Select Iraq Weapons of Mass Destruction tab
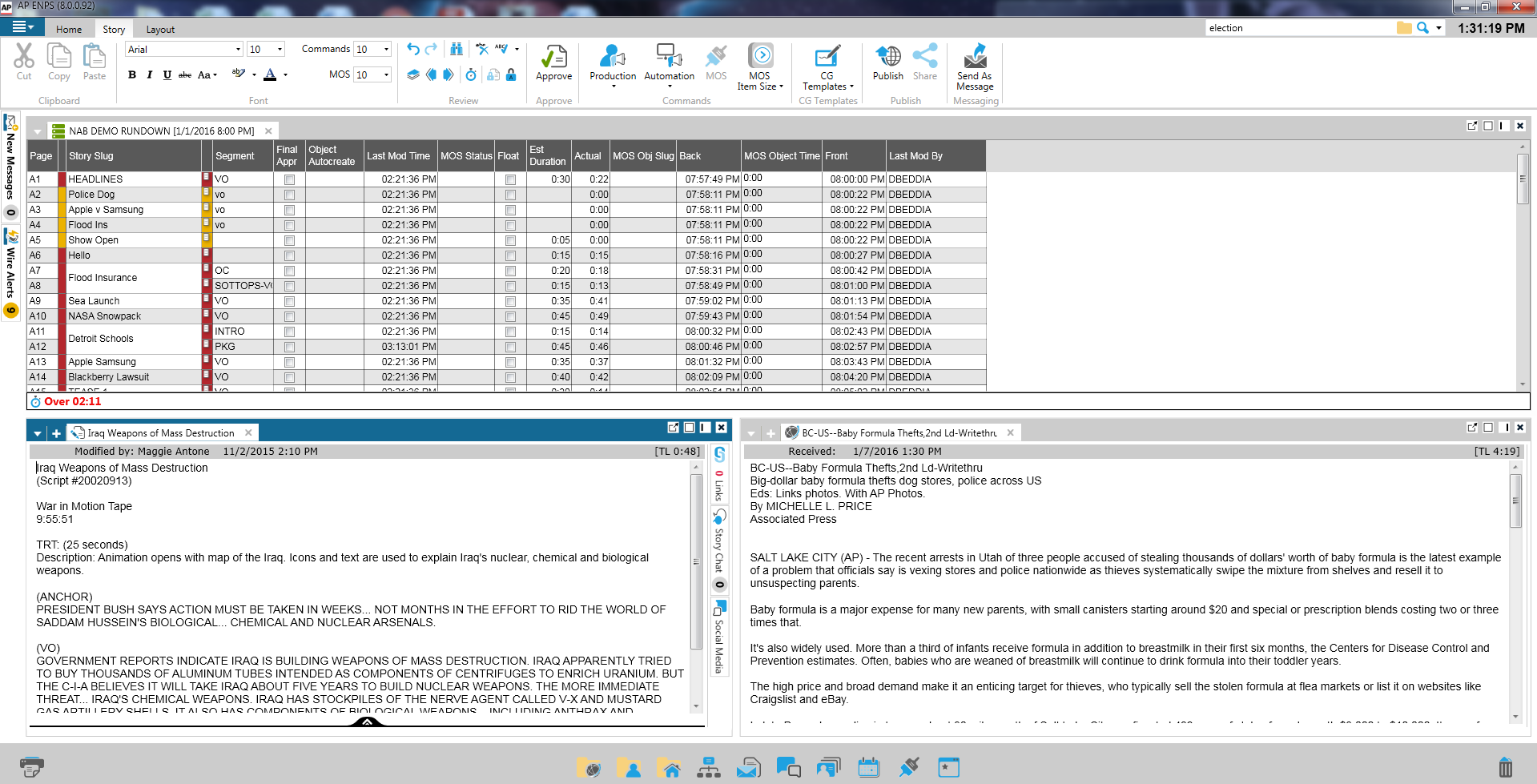 (x=160, y=433)
